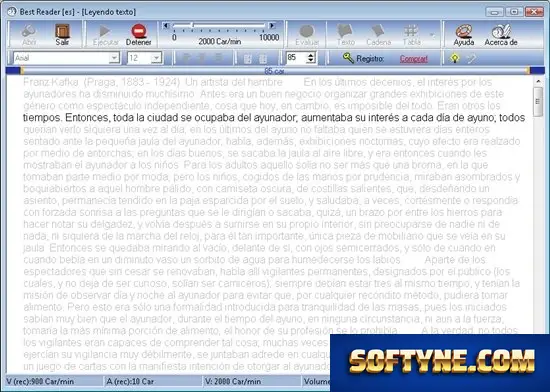Click the vertical text scrollbar thumb
The image size is (550, 392).
coord(537,102)
